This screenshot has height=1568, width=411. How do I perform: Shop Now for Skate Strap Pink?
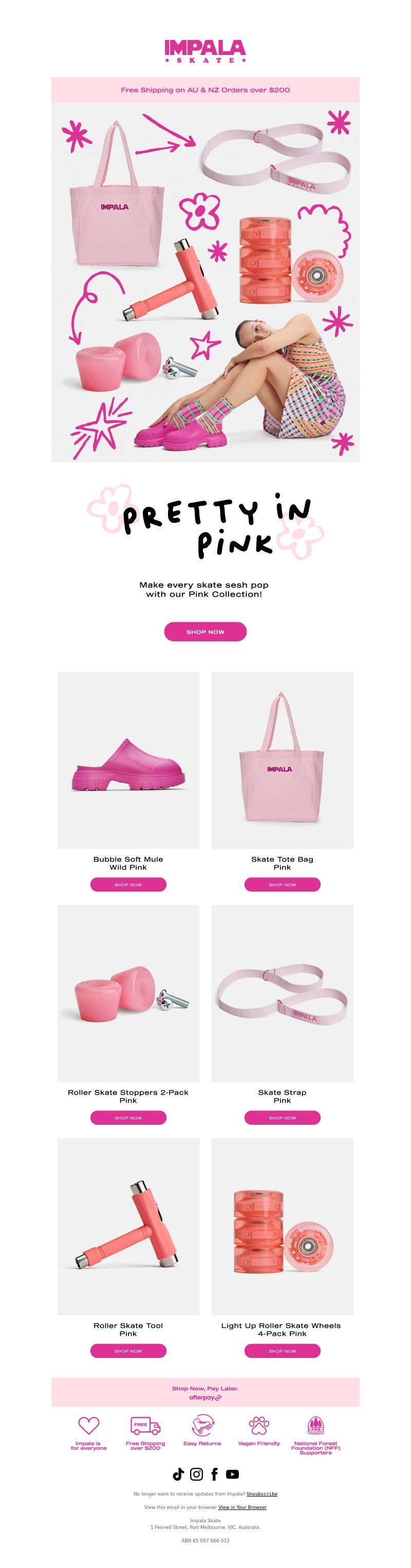[x=283, y=1118]
